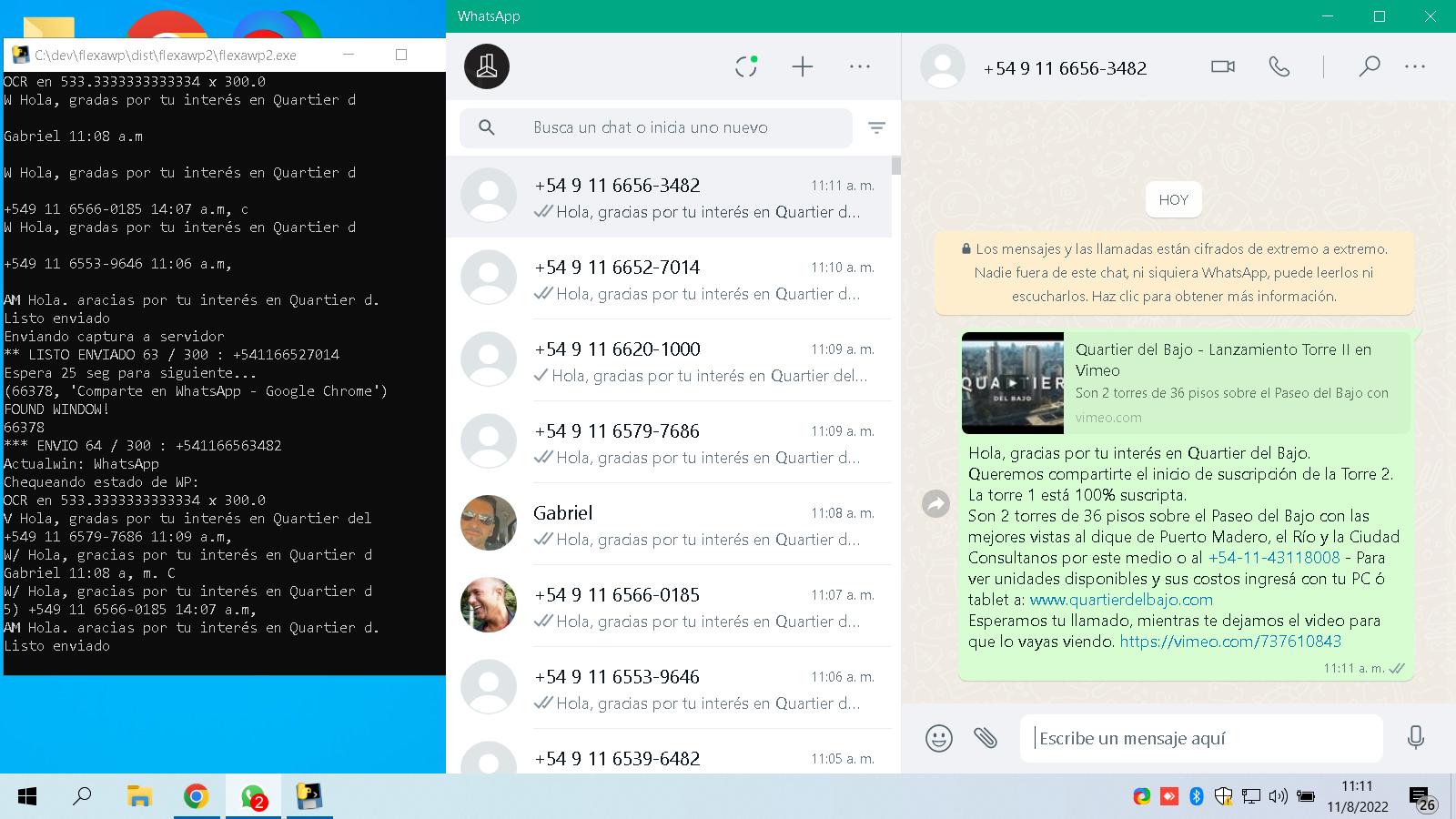Screen dimensions: 1456x819
Task: Switch to Google Chrome in the taskbar
Action: point(196,797)
